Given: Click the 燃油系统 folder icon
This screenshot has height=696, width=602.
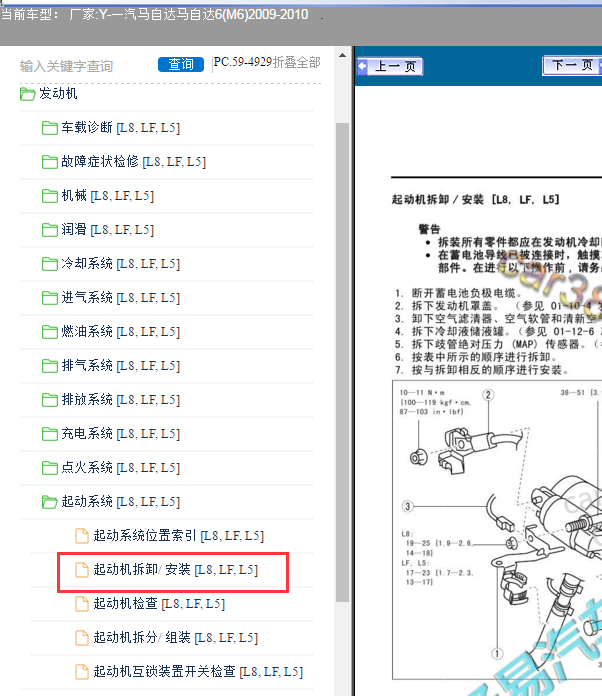Looking at the screenshot, I should 49,332.
